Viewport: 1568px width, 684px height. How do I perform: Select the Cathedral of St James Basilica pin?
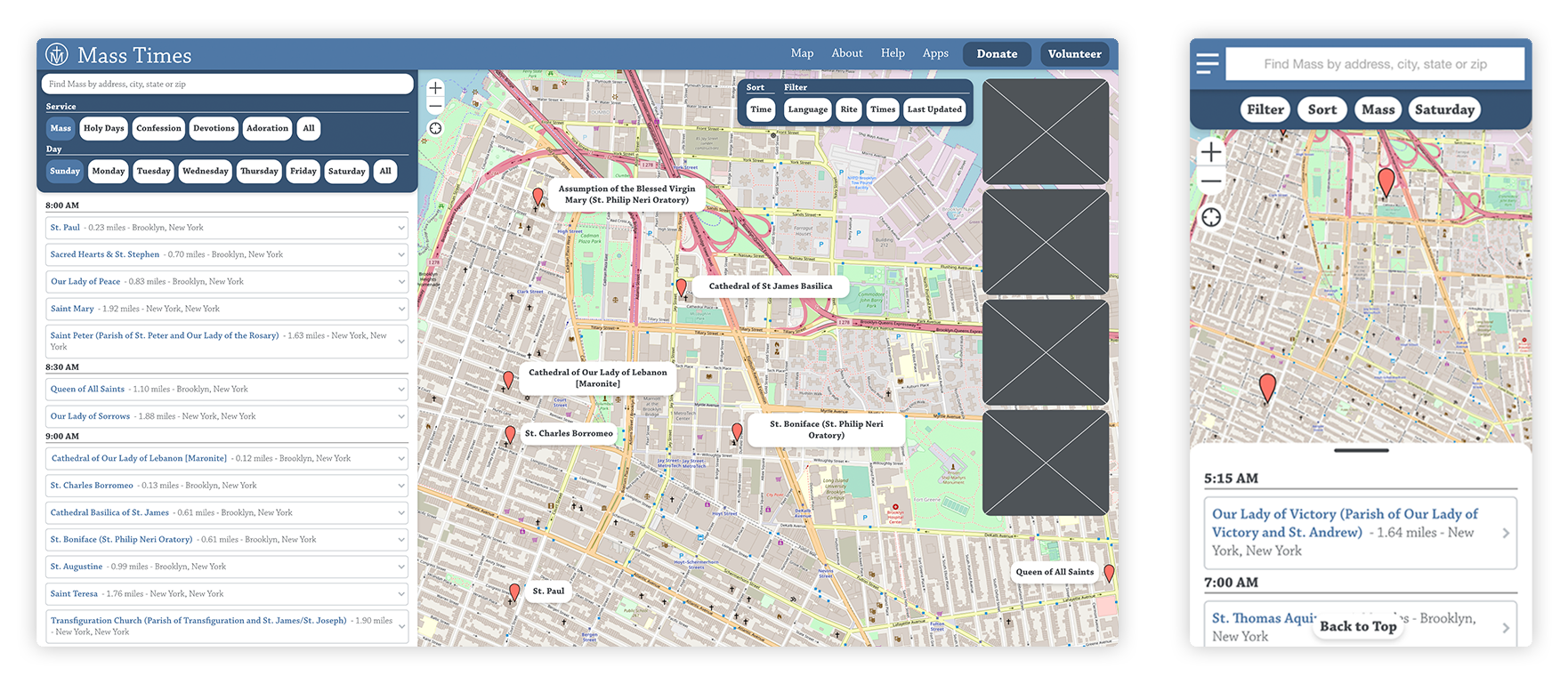click(x=681, y=288)
